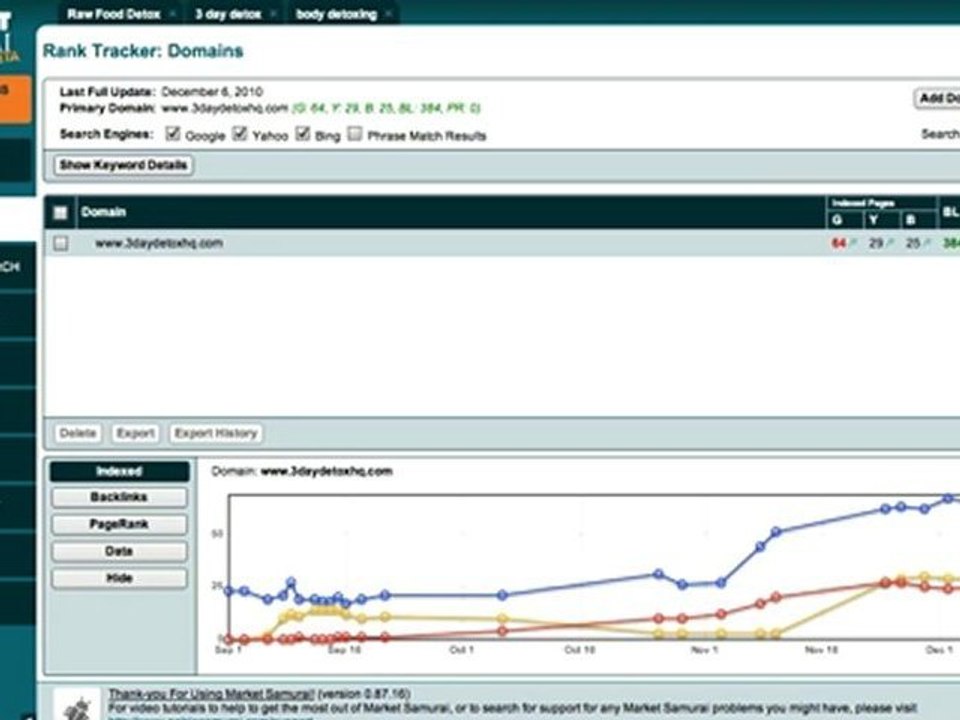The image size is (960, 720).
Task: Click the Google indexed value 64
Action: pos(838,243)
